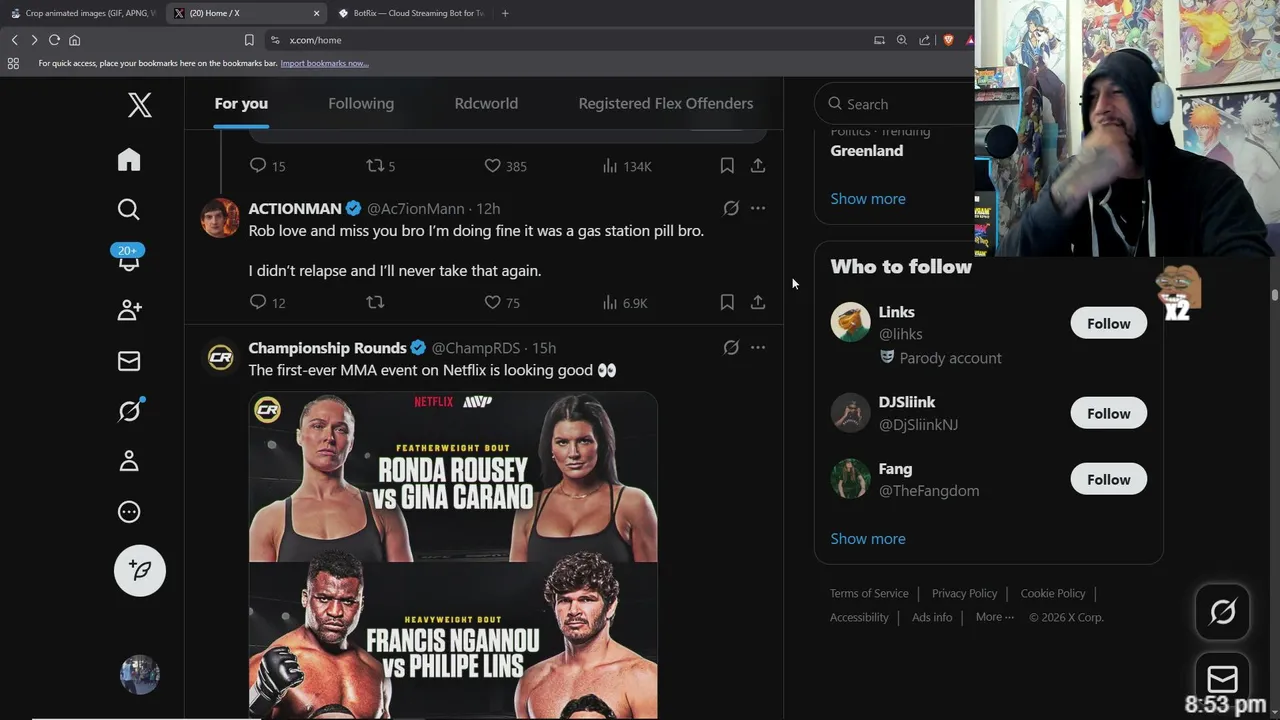Open more options on ACTIONMAN post
The width and height of the screenshot is (1280, 720).
tap(758, 208)
